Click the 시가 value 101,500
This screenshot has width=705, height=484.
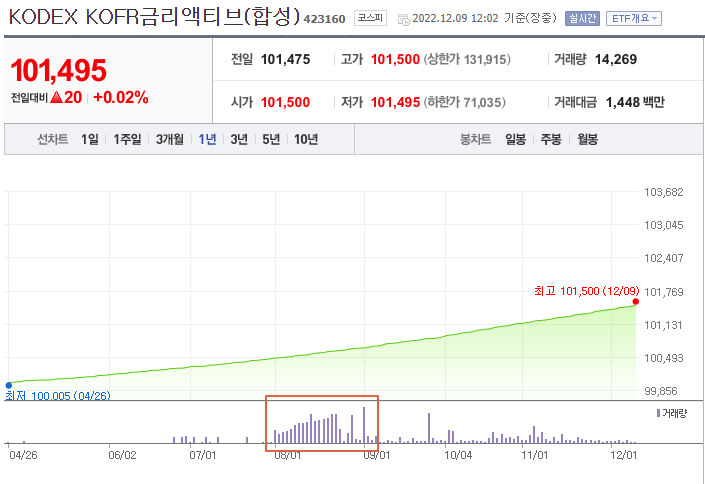pos(286,103)
